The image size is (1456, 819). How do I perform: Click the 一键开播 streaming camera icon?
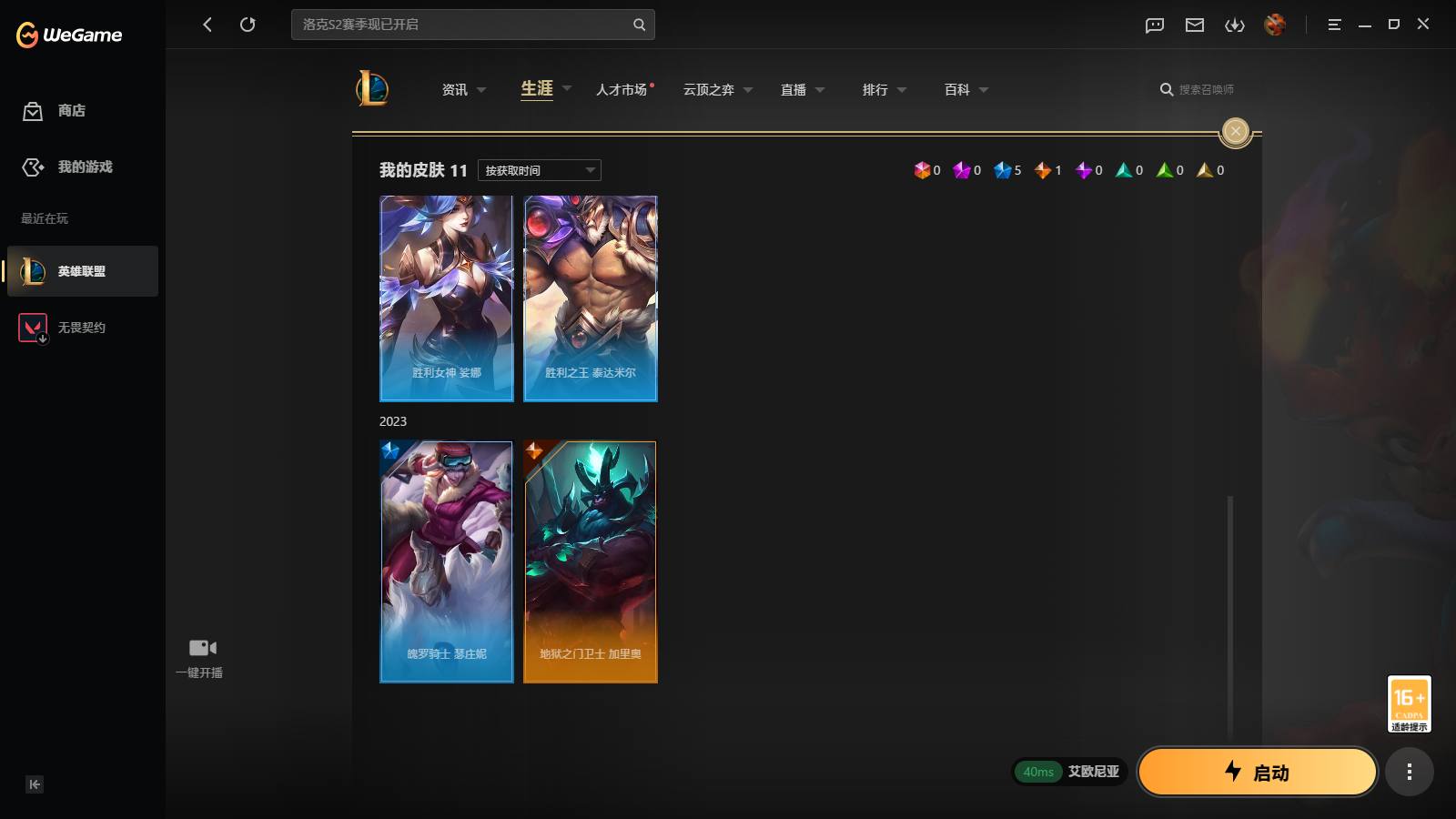click(202, 648)
